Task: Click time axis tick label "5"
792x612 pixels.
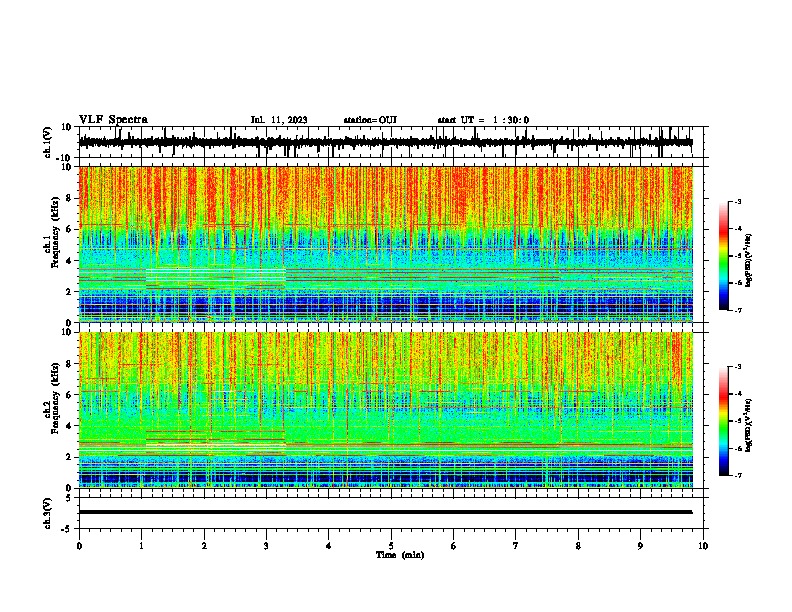Action: (x=391, y=546)
